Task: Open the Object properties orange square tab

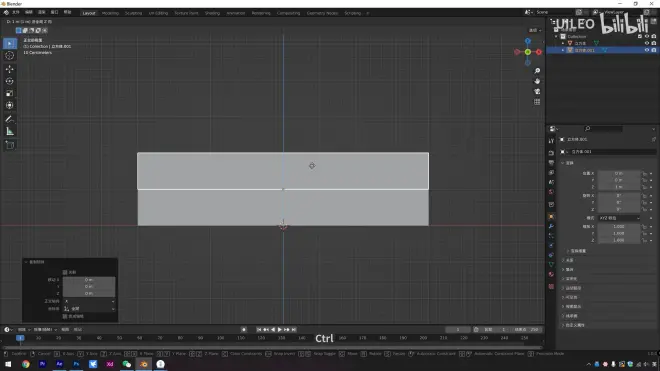Action: pos(551,216)
